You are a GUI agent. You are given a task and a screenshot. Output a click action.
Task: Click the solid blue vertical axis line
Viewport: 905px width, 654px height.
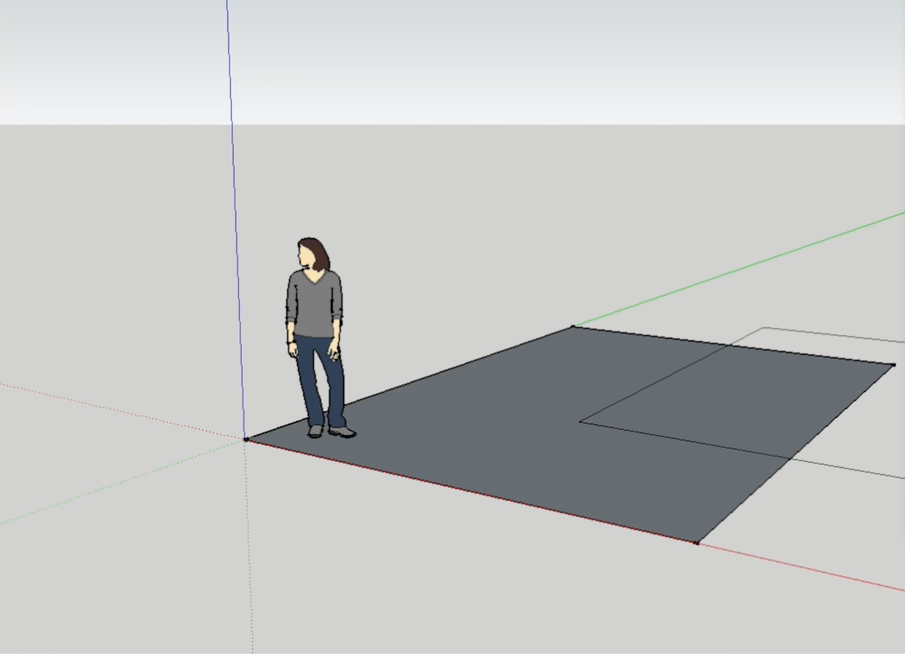234,200
